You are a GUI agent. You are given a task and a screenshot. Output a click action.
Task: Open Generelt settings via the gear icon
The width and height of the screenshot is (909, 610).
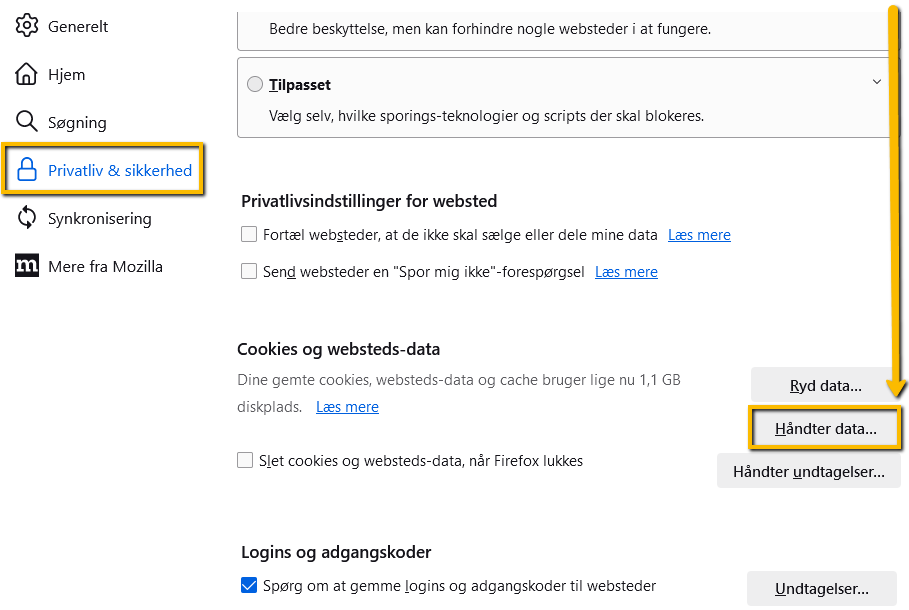point(27,26)
